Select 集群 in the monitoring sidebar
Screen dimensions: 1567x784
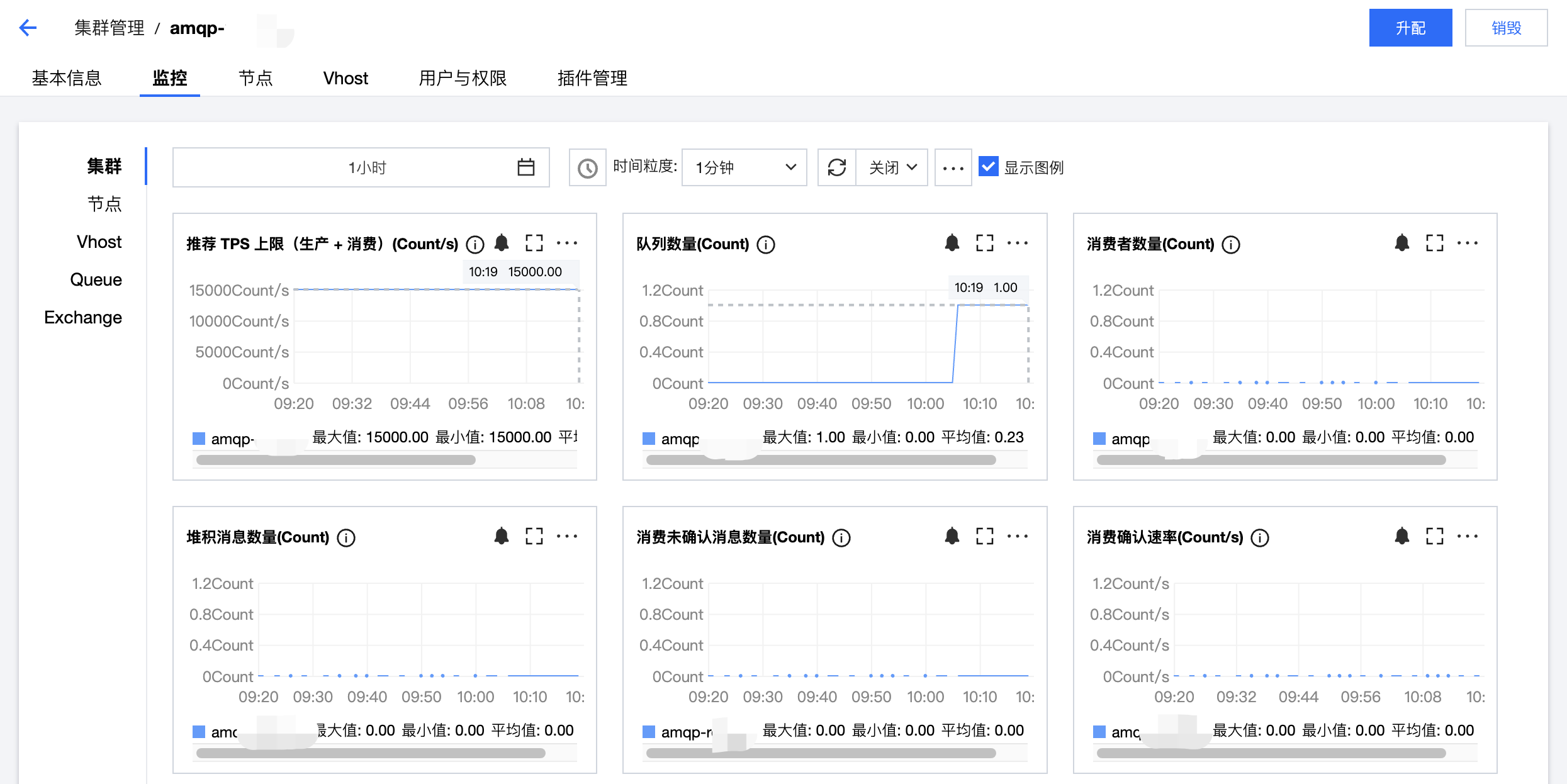[x=104, y=166]
